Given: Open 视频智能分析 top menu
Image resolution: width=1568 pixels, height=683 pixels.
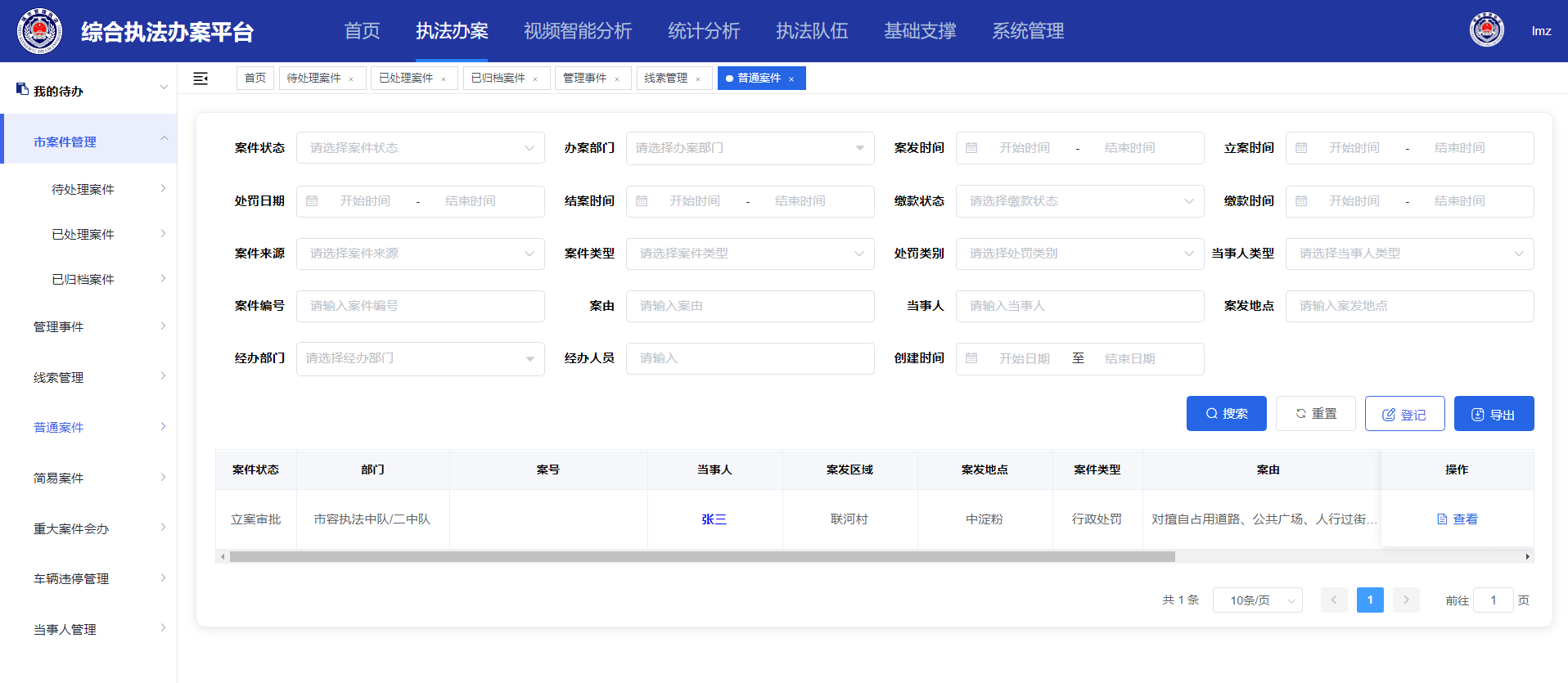Looking at the screenshot, I should [x=578, y=31].
